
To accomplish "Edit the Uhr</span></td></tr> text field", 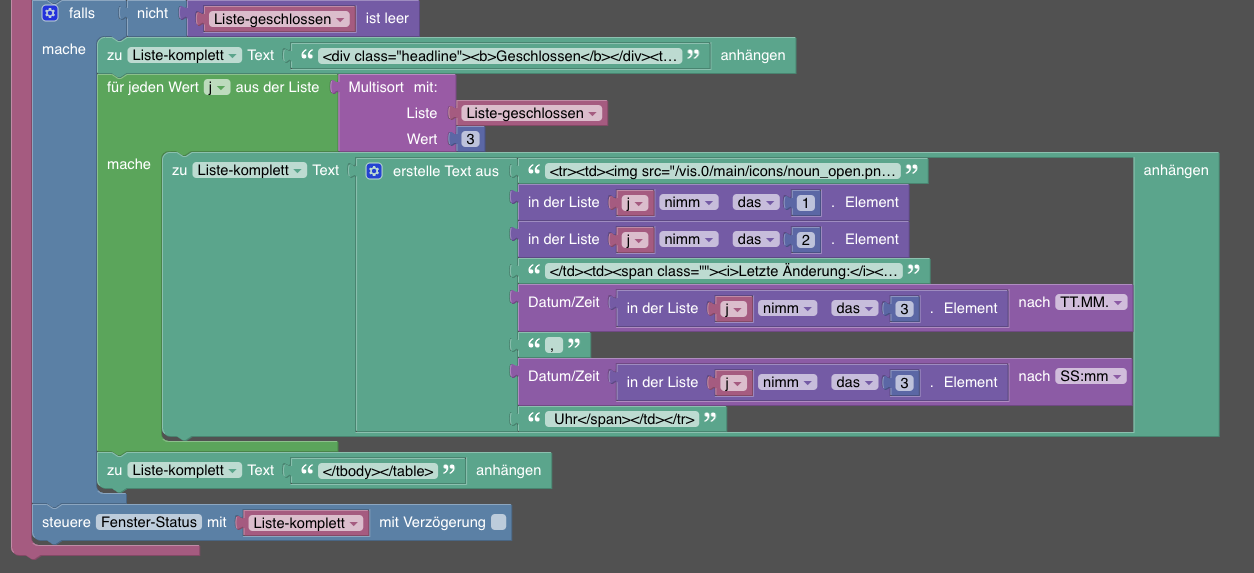I will [x=621, y=419].
